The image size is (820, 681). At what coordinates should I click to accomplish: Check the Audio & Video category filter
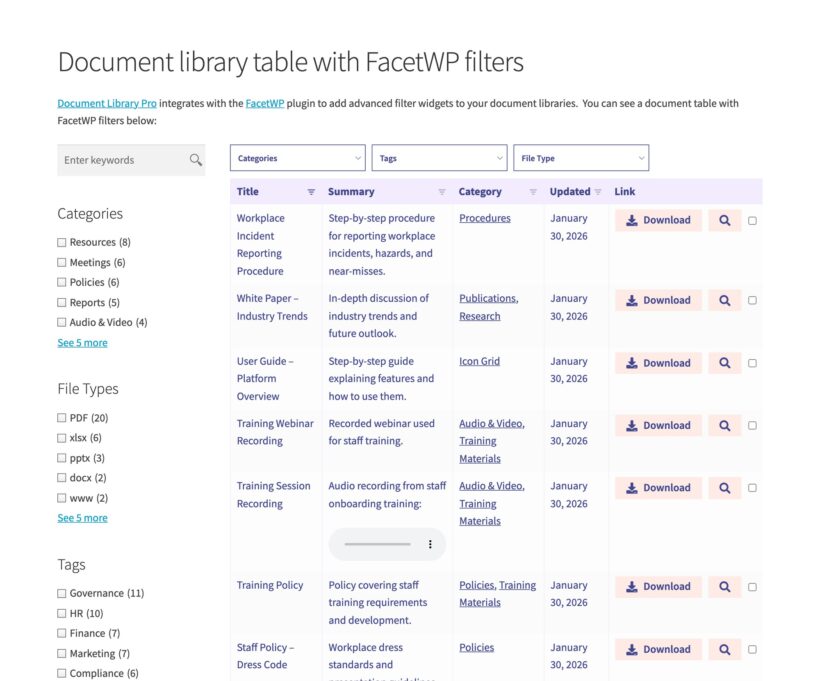pyautogui.click(x=62, y=322)
